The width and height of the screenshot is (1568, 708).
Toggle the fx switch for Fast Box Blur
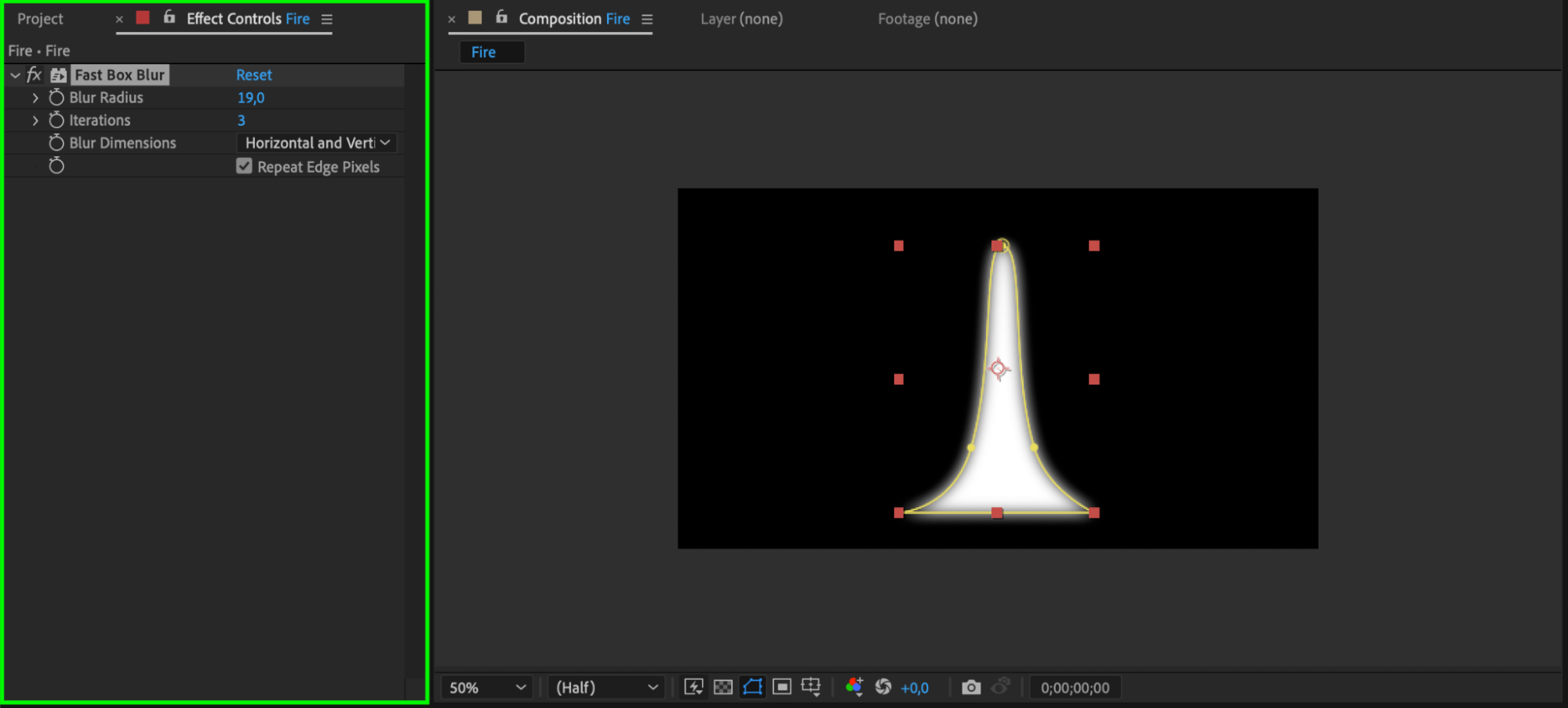(x=34, y=75)
